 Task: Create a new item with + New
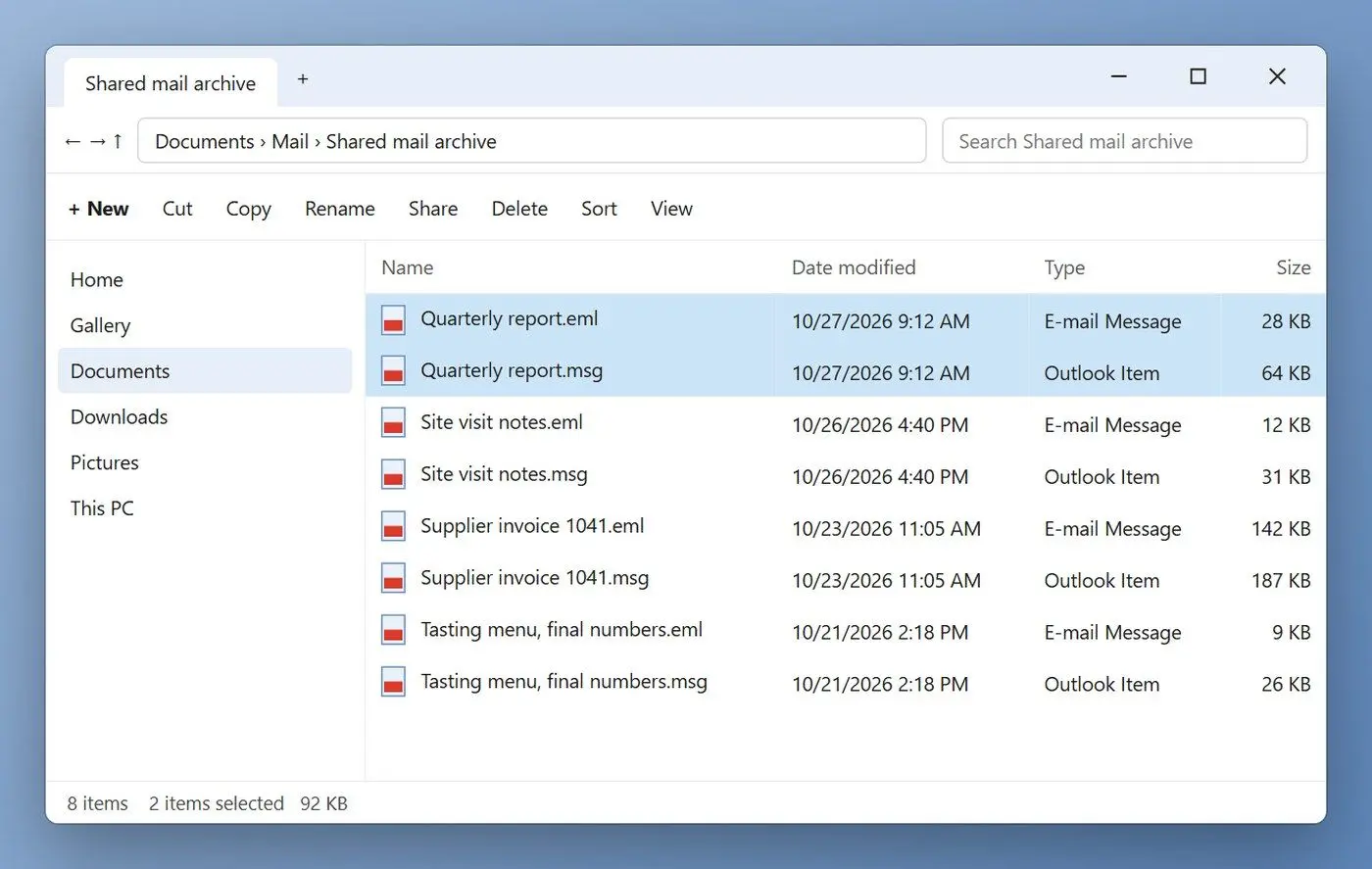pos(98,209)
